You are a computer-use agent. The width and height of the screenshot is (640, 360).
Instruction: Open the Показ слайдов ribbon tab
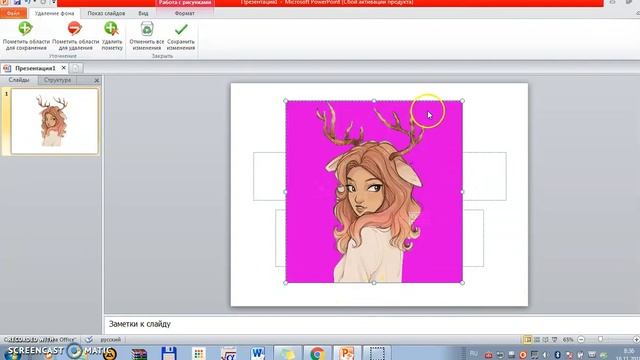[x=106, y=13]
